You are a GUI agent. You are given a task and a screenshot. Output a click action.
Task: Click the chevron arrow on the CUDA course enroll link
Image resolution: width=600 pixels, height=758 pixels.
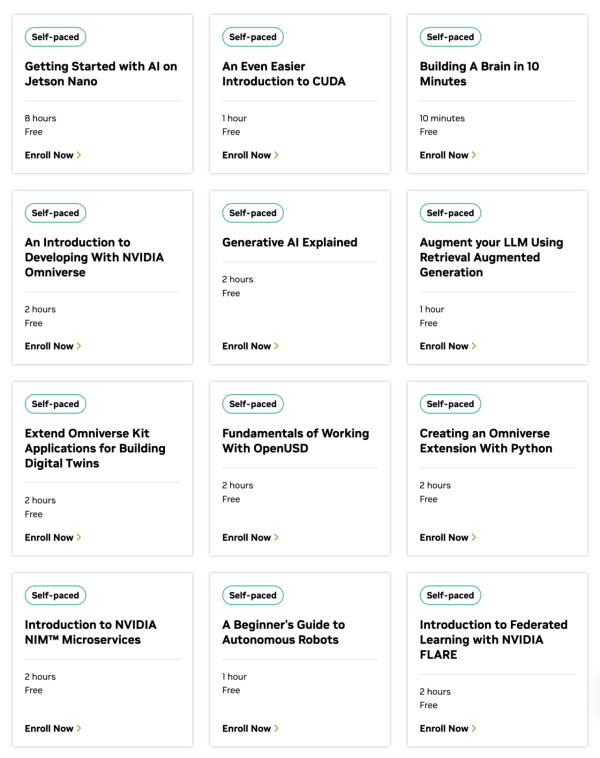coord(276,155)
